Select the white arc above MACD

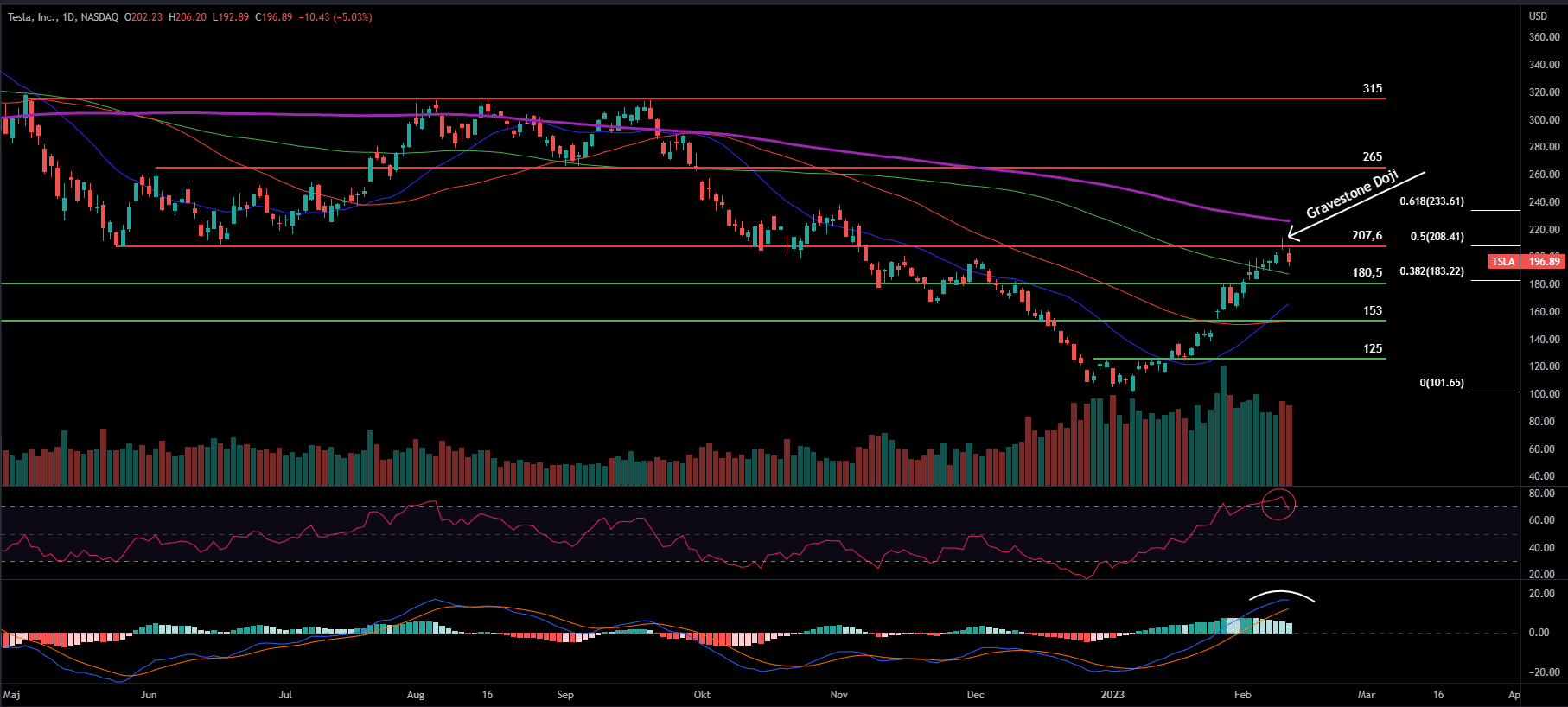coord(1282,594)
